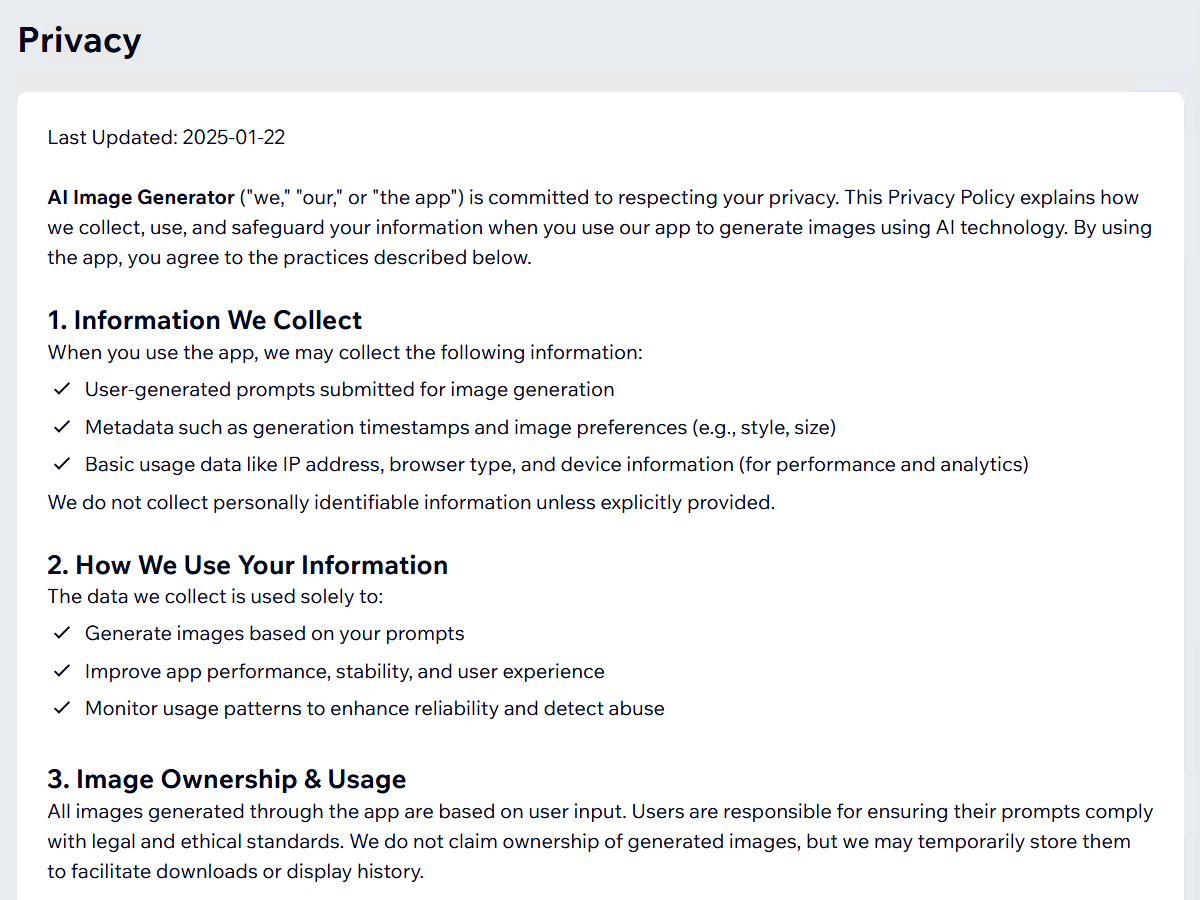Screen dimensions: 1200x900
Task: Click the User-generated prompts list text
Action: (x=349, y=389)
